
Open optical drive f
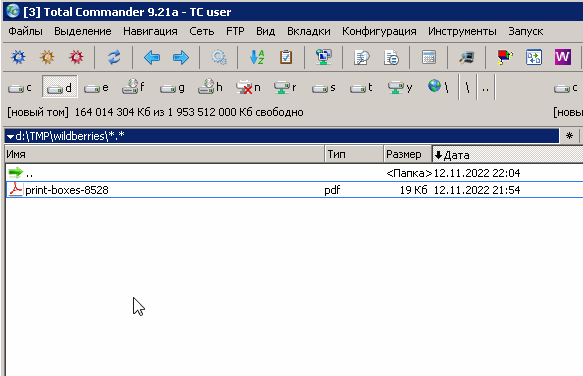134,88
